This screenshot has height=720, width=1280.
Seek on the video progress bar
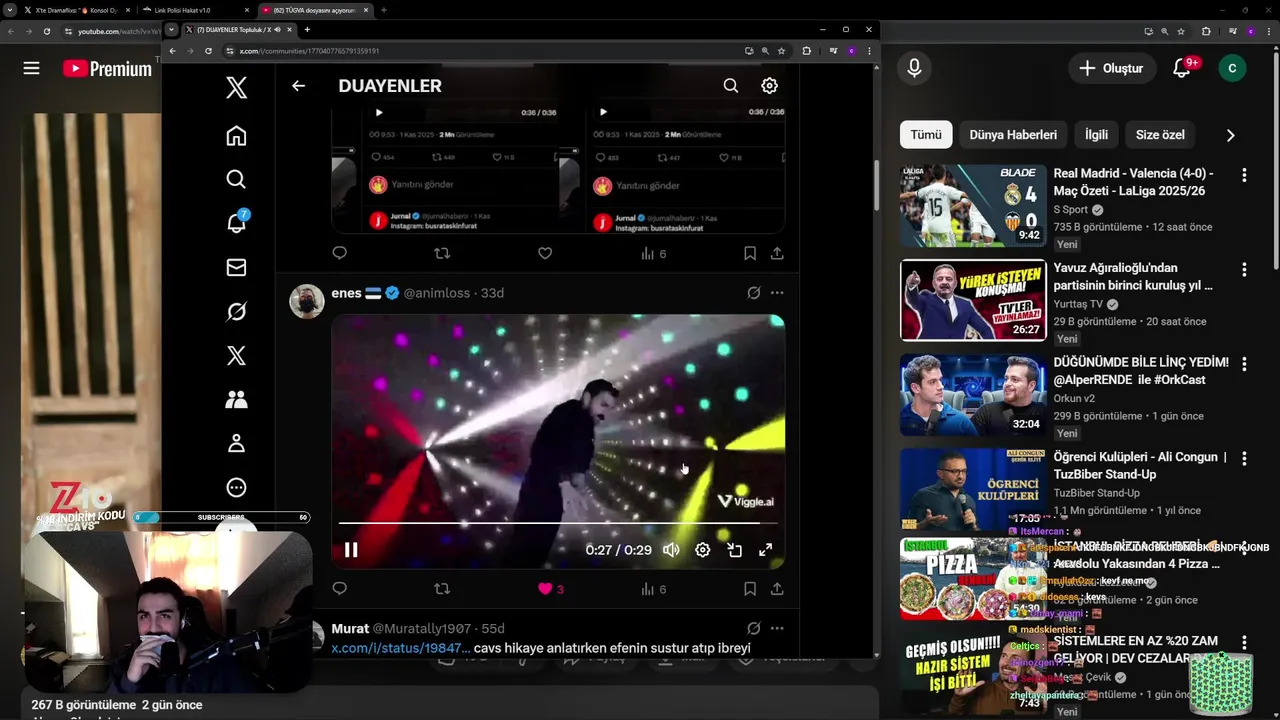point(557,523)
